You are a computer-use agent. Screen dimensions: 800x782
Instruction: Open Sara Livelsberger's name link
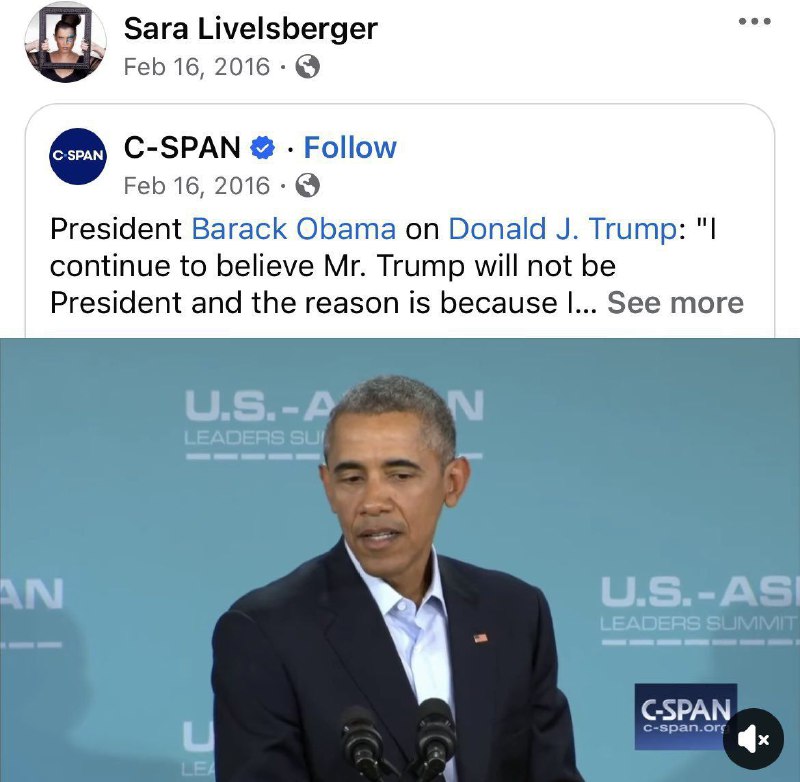tap(251, 29)
